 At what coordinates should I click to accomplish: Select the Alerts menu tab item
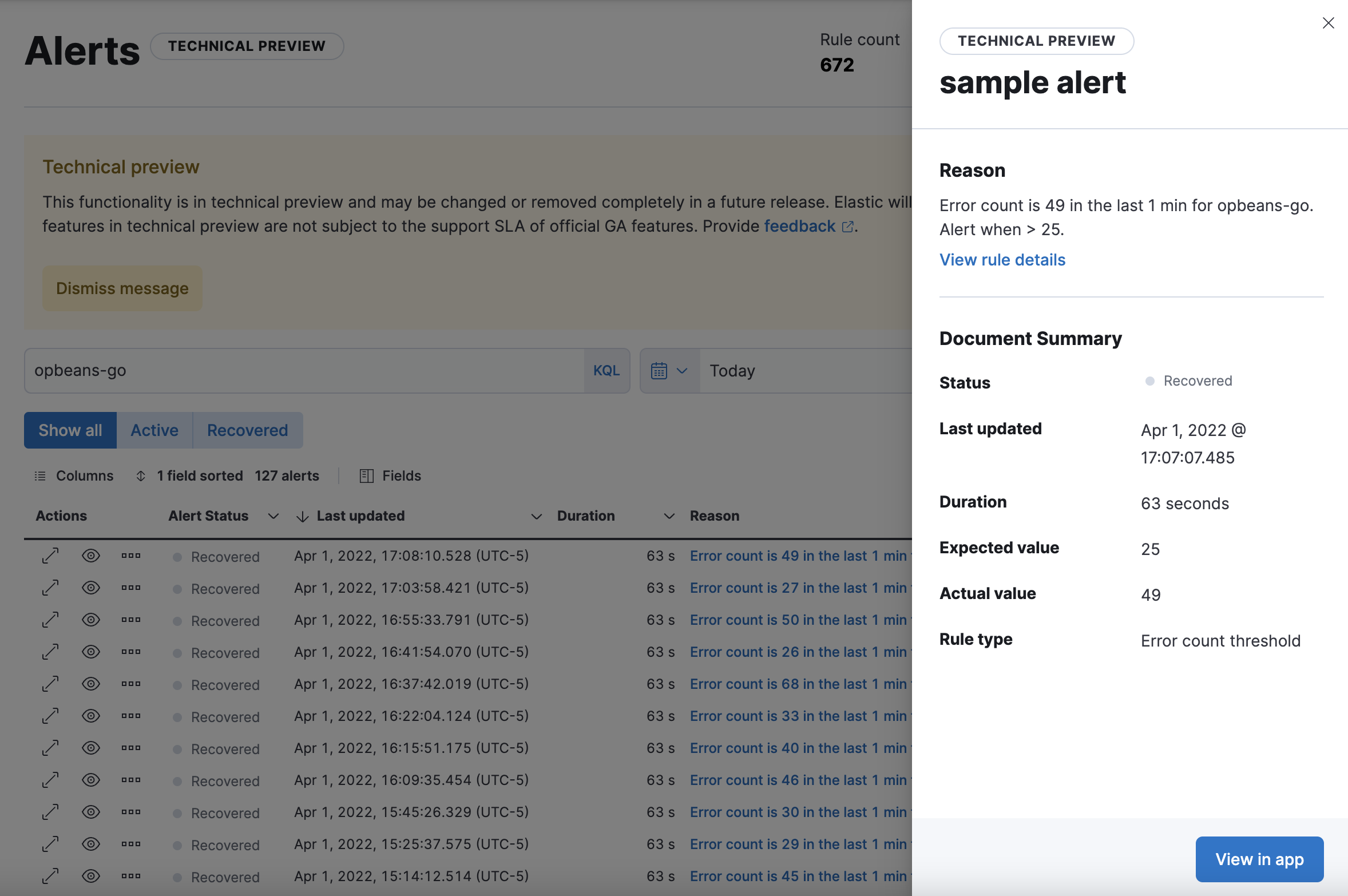coord(82,44)
